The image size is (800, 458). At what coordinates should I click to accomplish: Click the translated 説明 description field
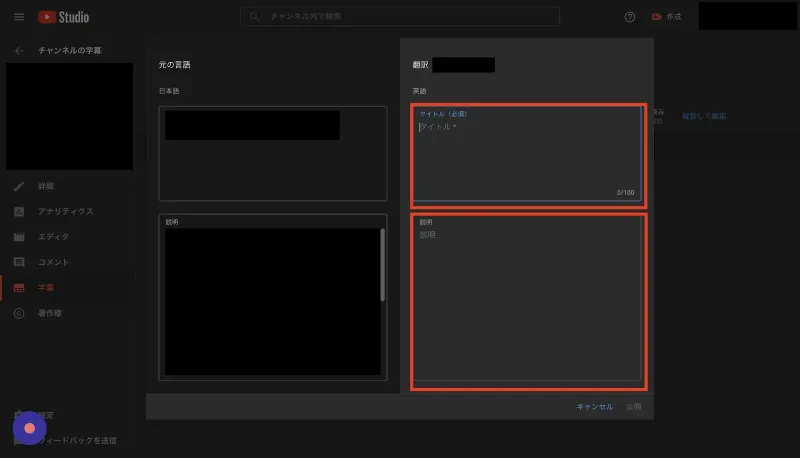point(527,298)
